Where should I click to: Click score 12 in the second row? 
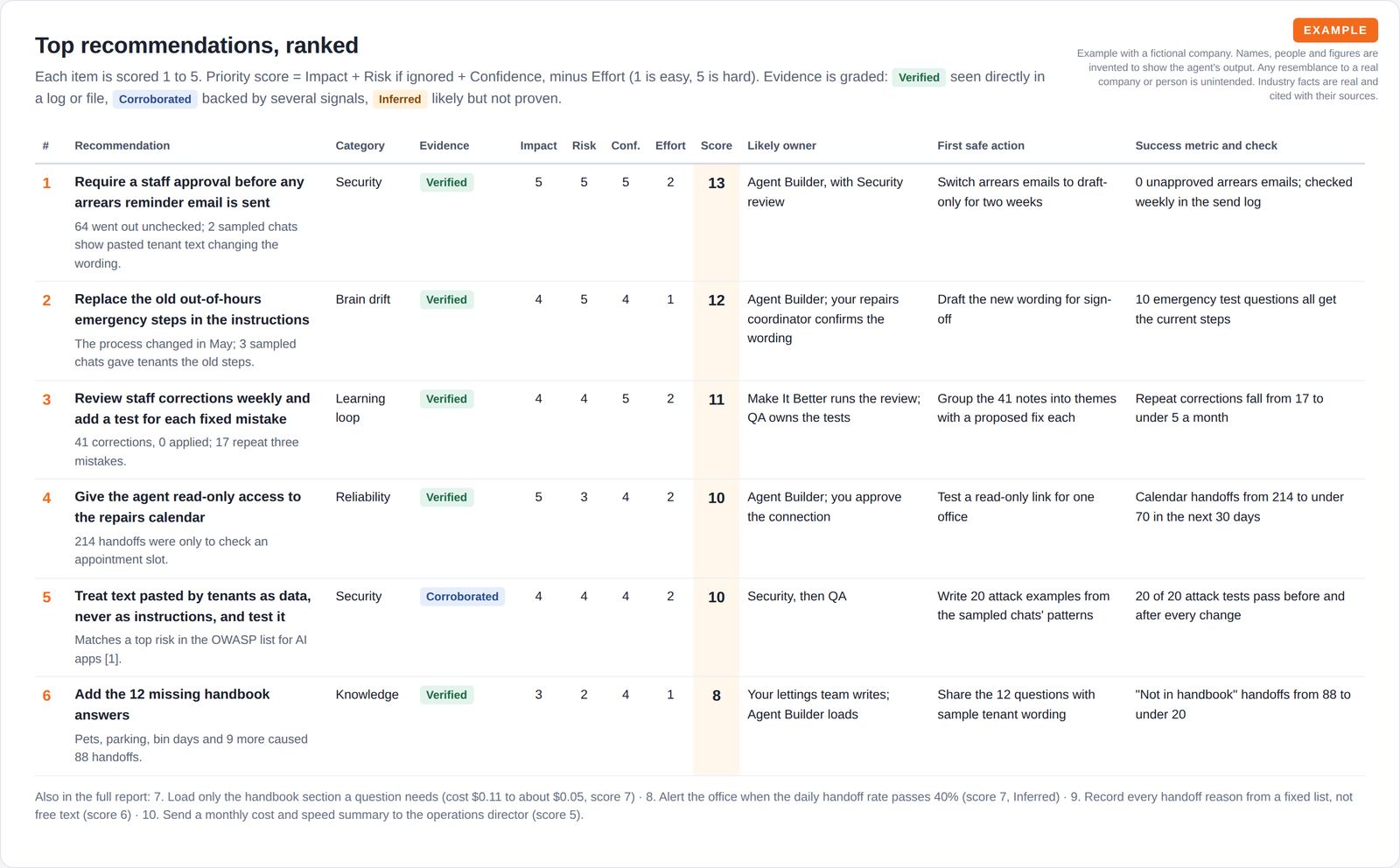(716, 300)
